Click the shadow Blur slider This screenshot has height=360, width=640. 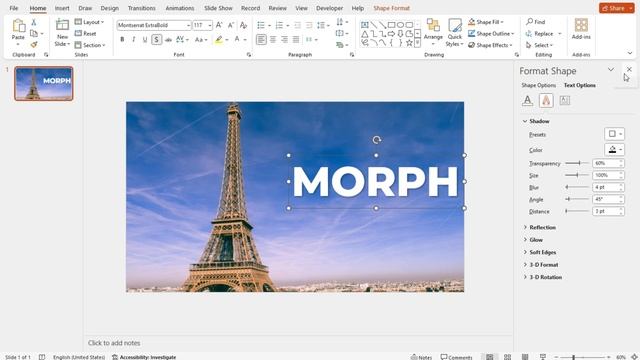(x=577, y=187)
